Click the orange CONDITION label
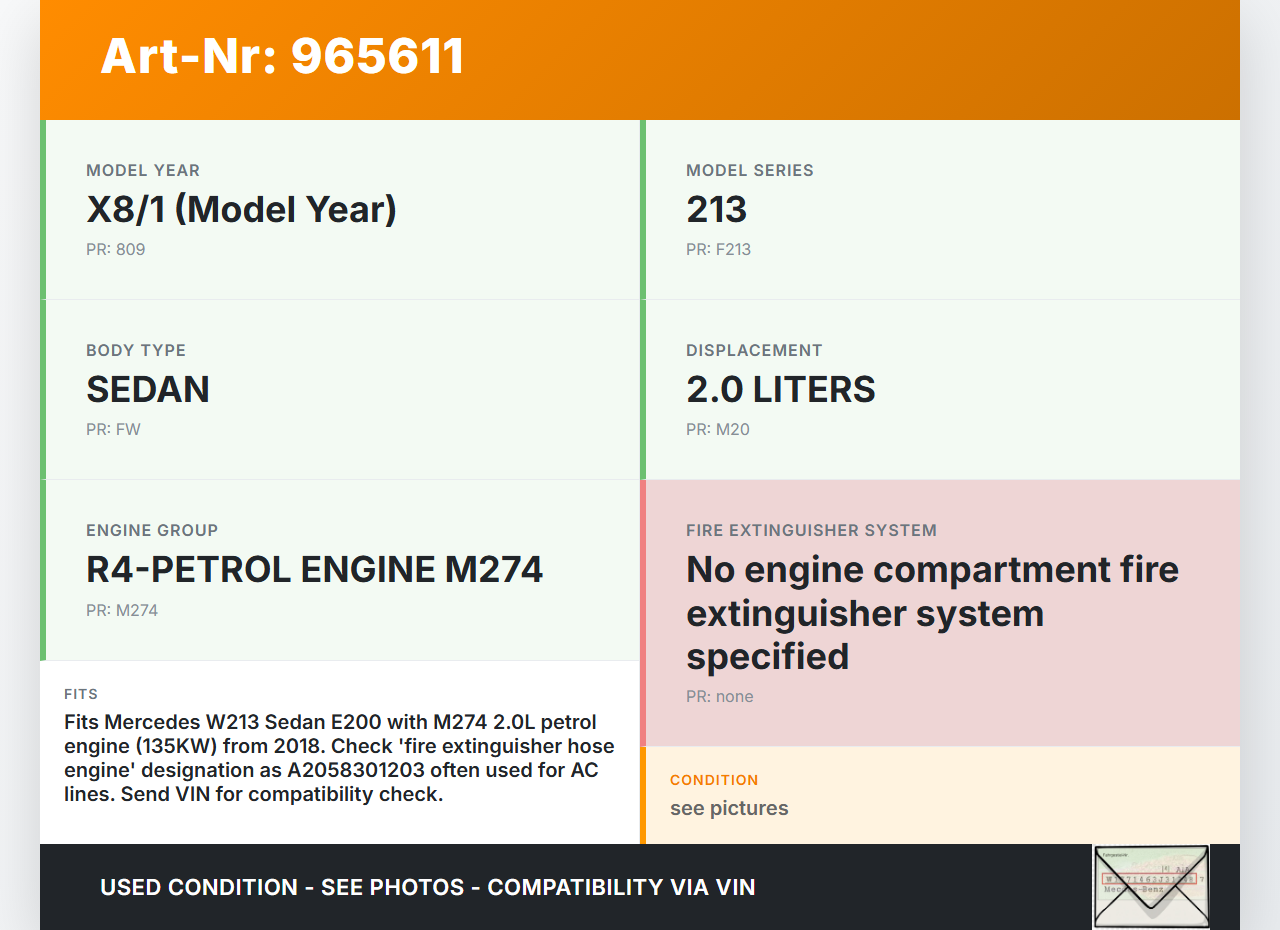This screenshot has width=1280, height=930. 714,780
